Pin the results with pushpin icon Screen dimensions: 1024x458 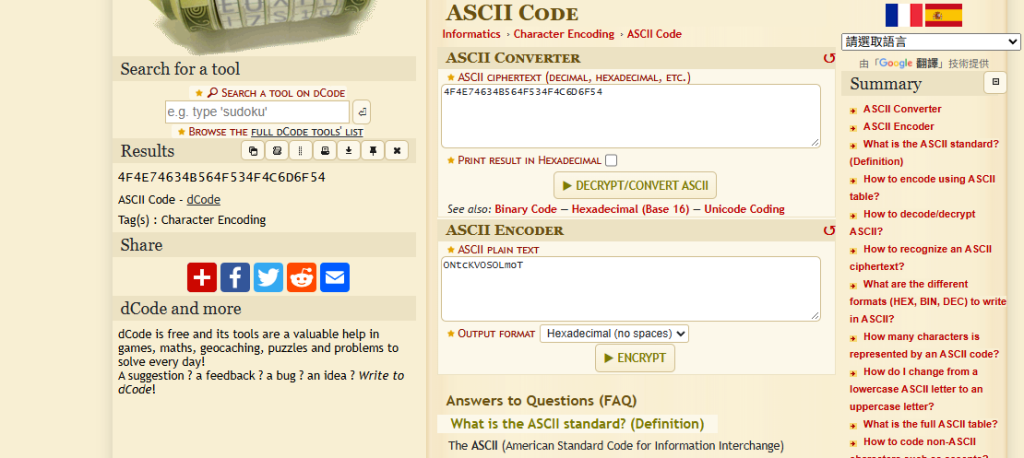point(372,151)
